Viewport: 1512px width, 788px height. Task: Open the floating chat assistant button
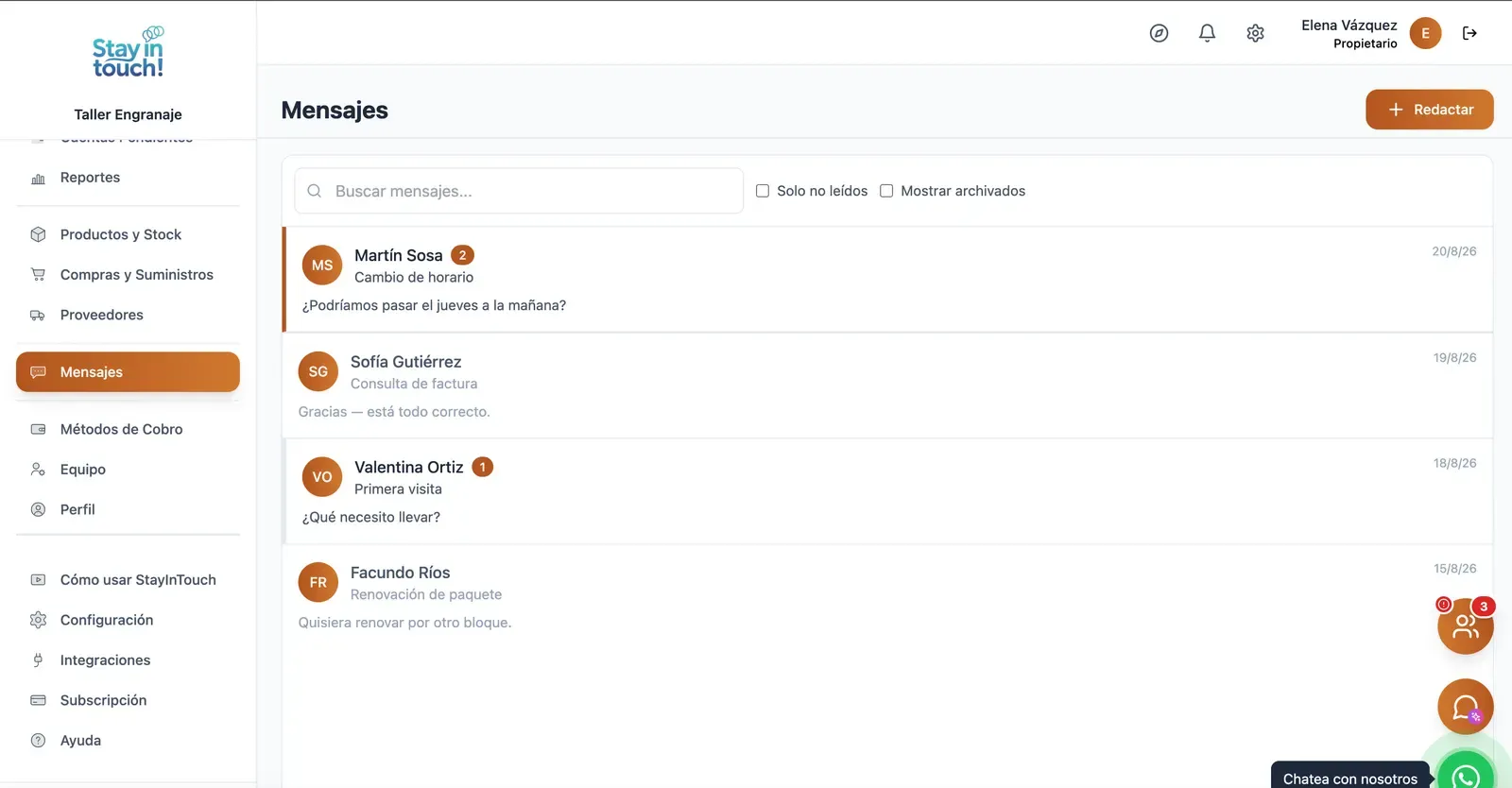pyautogui.click(x=1466, y=707)
